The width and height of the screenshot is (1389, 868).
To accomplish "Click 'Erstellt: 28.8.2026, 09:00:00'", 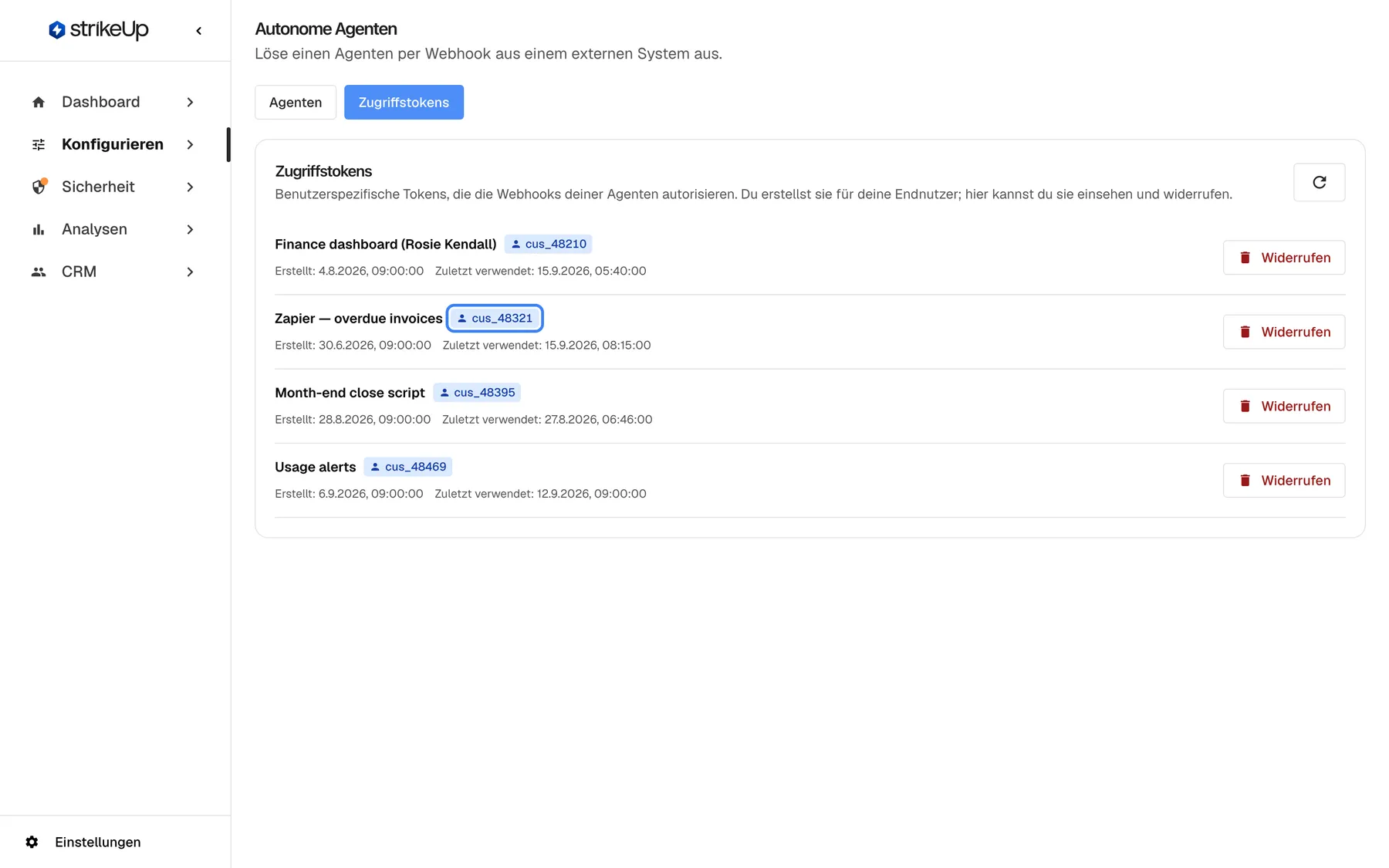I will (x=353, y=419).
